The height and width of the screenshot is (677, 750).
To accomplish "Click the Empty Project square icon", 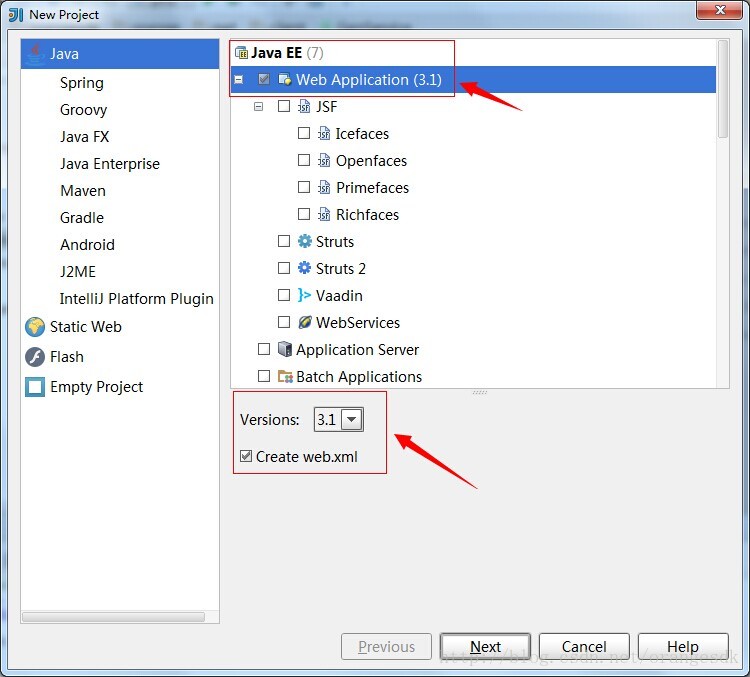I will coord(35,387).
